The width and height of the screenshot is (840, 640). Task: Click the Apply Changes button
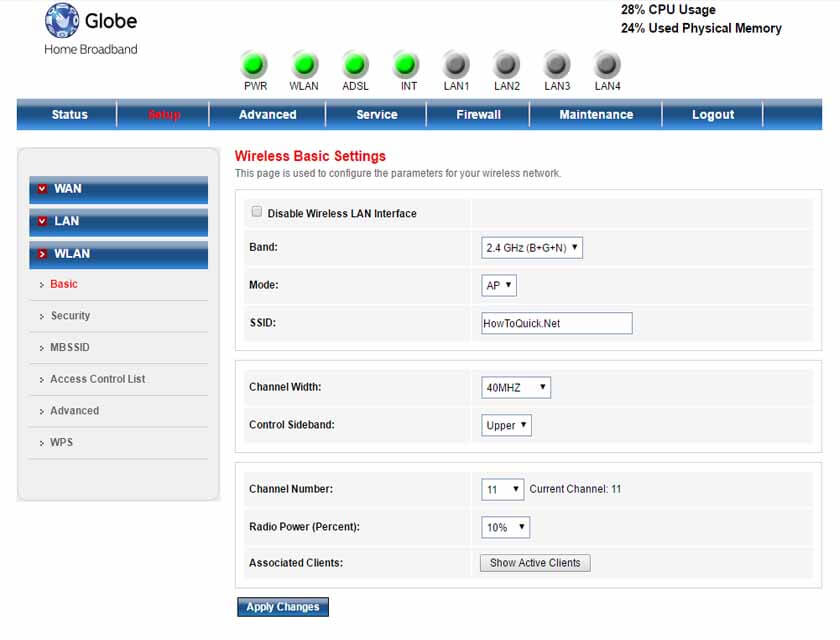[282, 606]
